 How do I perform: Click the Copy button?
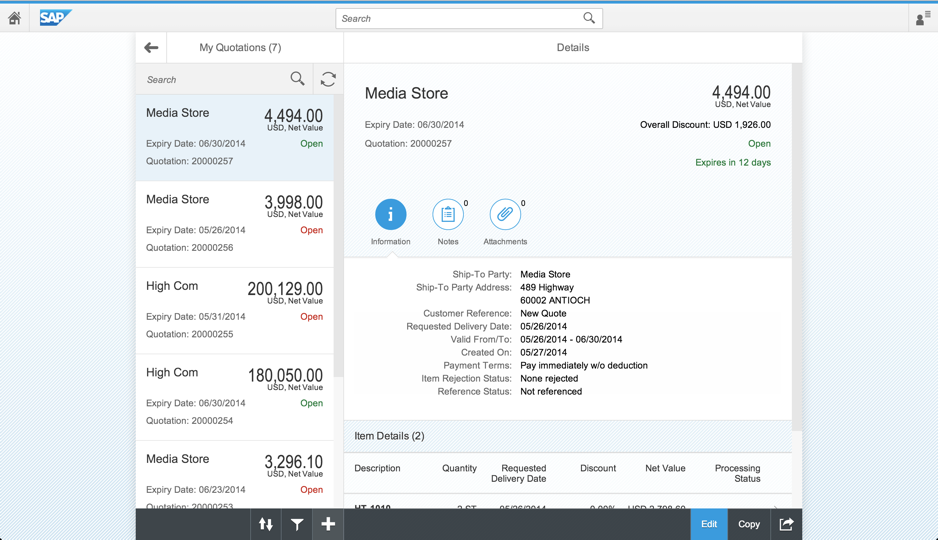pos(748,524)
